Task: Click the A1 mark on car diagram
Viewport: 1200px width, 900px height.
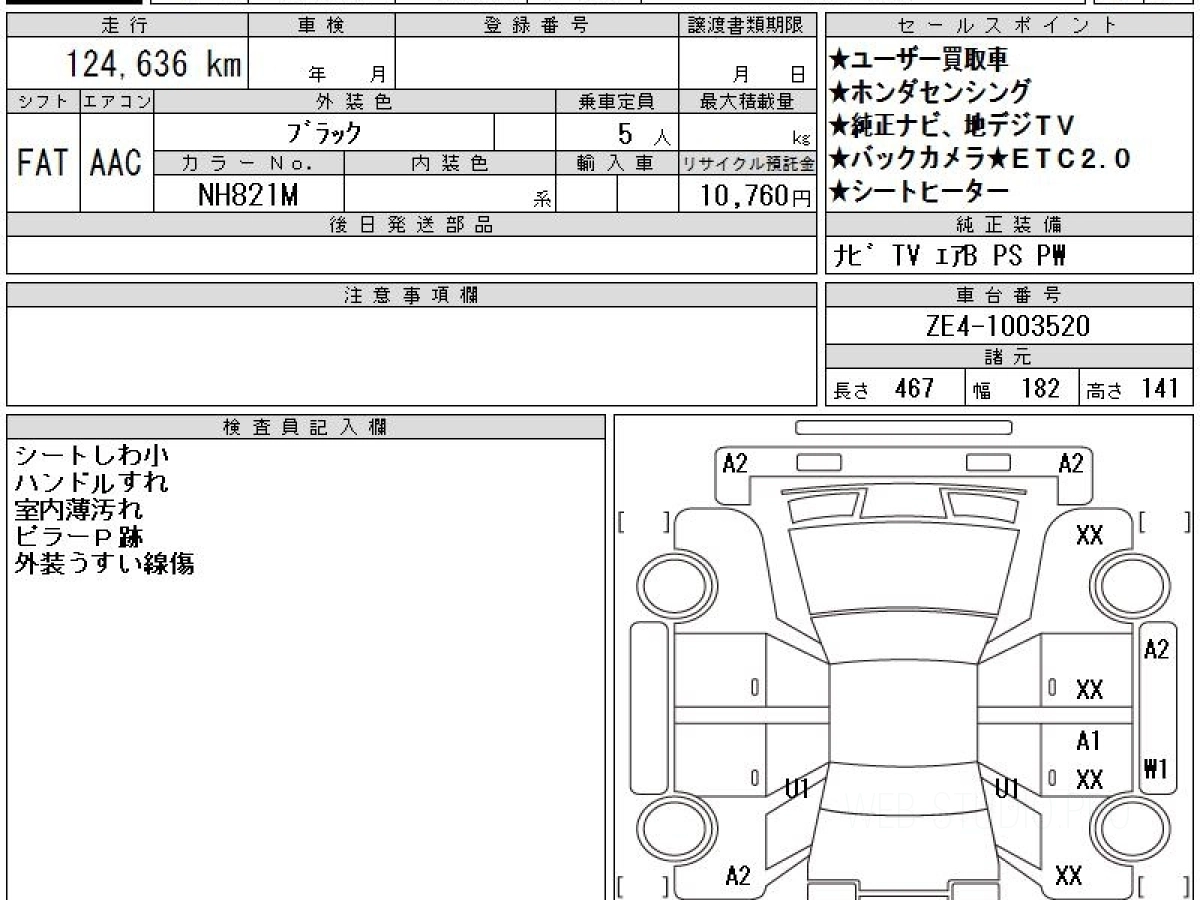Action: pos(1089,741)
